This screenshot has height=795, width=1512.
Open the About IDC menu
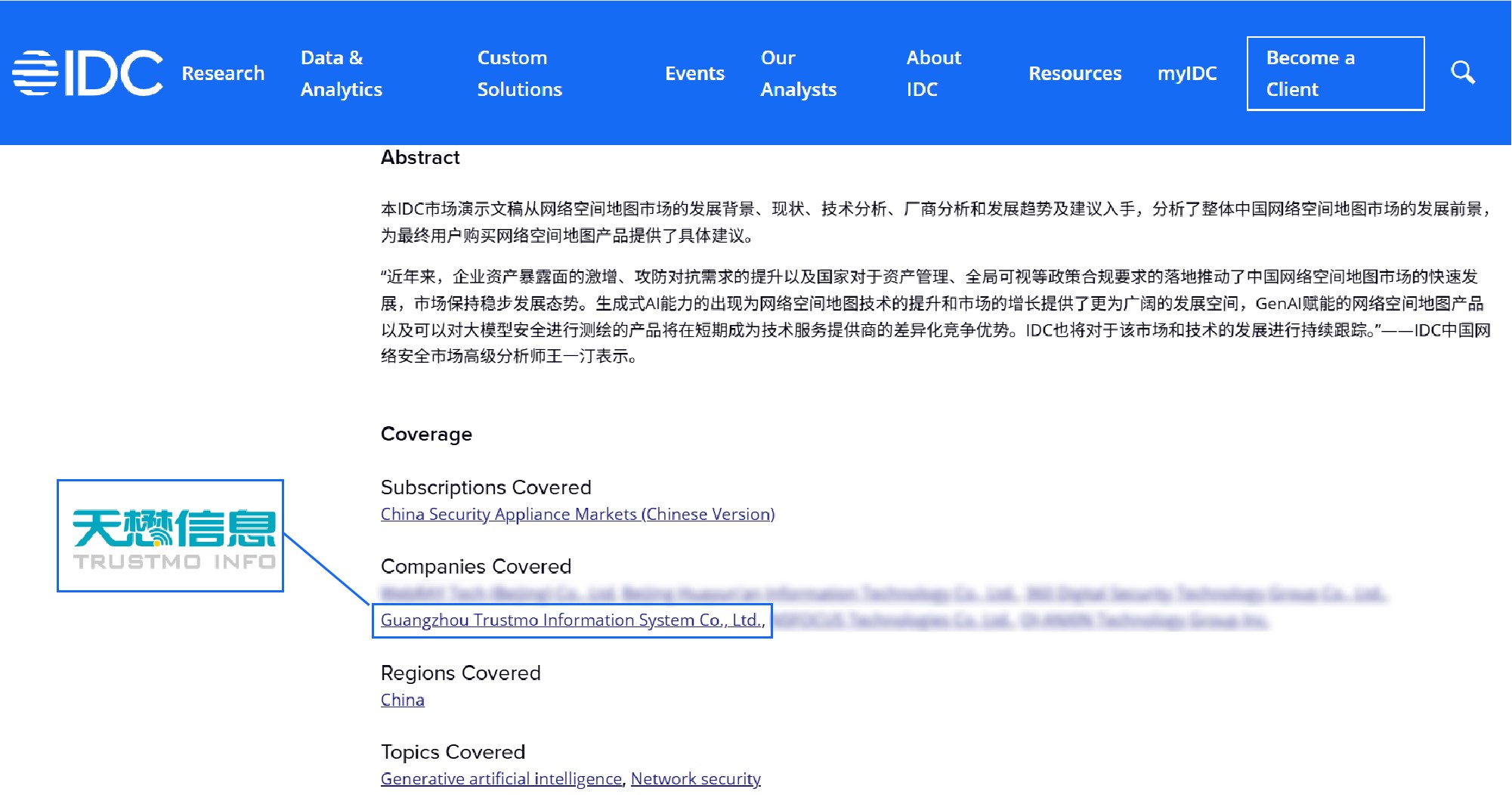tap(934, 73)
